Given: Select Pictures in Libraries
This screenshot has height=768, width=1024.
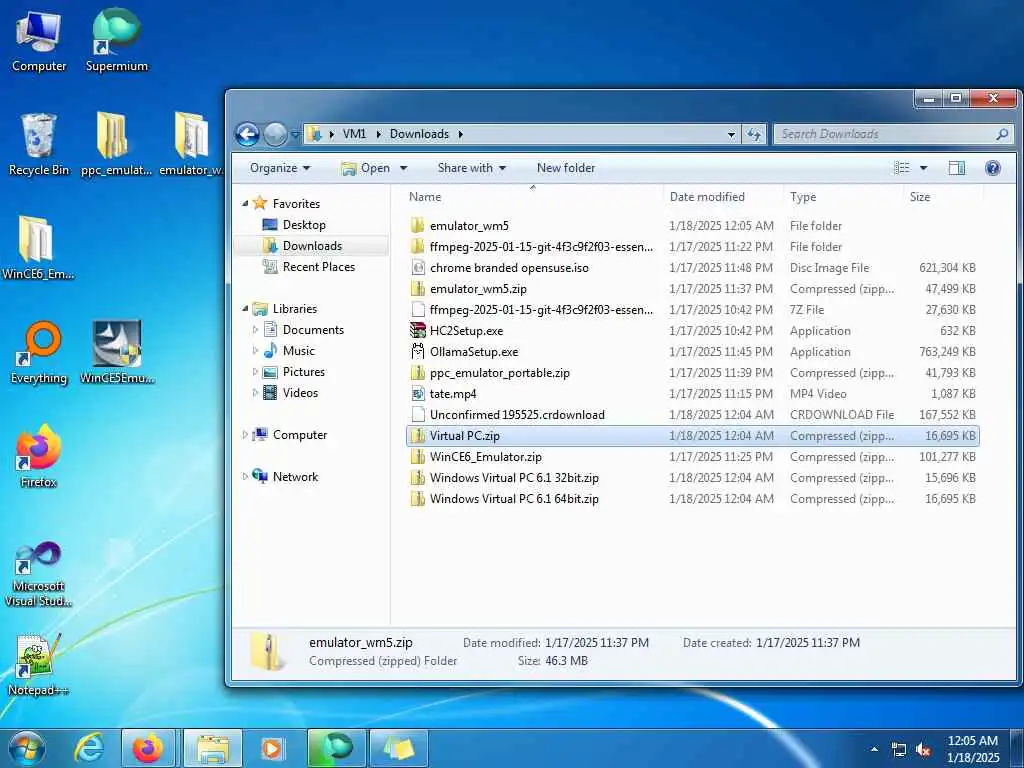Looking at the screenshot, I should pos(304,372).
